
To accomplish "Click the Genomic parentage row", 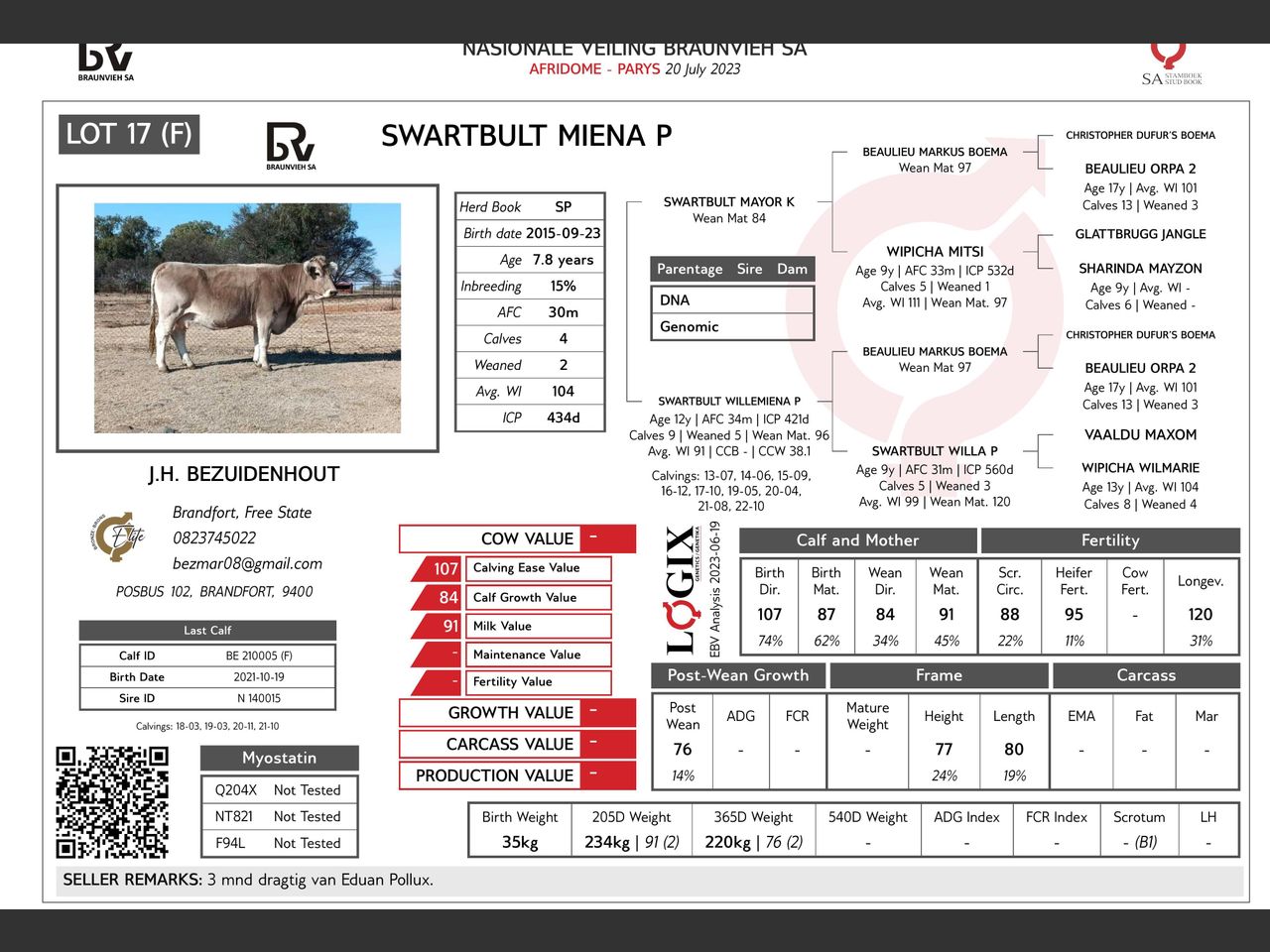I will click(732, 326).
